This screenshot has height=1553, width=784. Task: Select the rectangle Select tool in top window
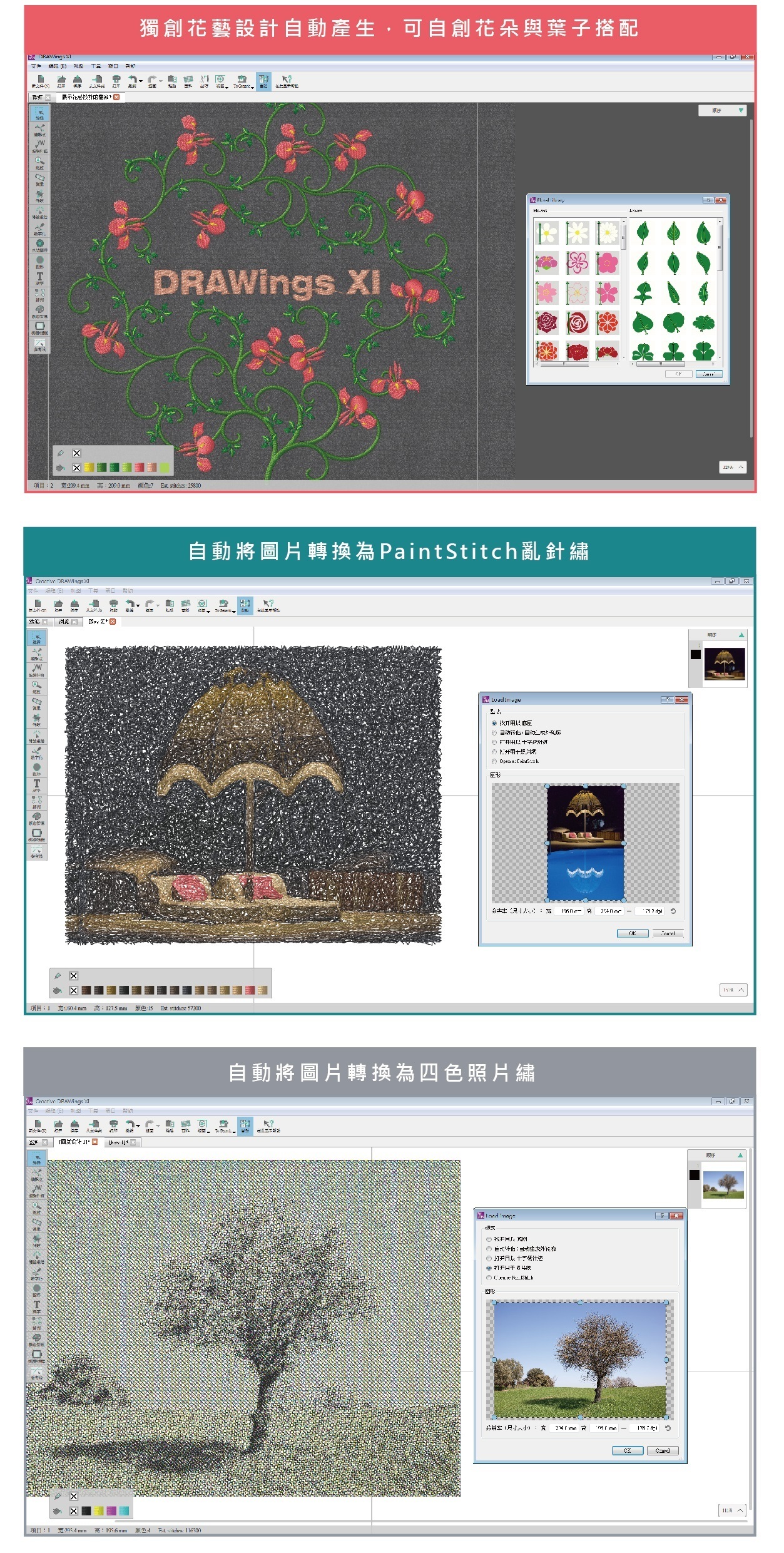(x=39, y=113)
